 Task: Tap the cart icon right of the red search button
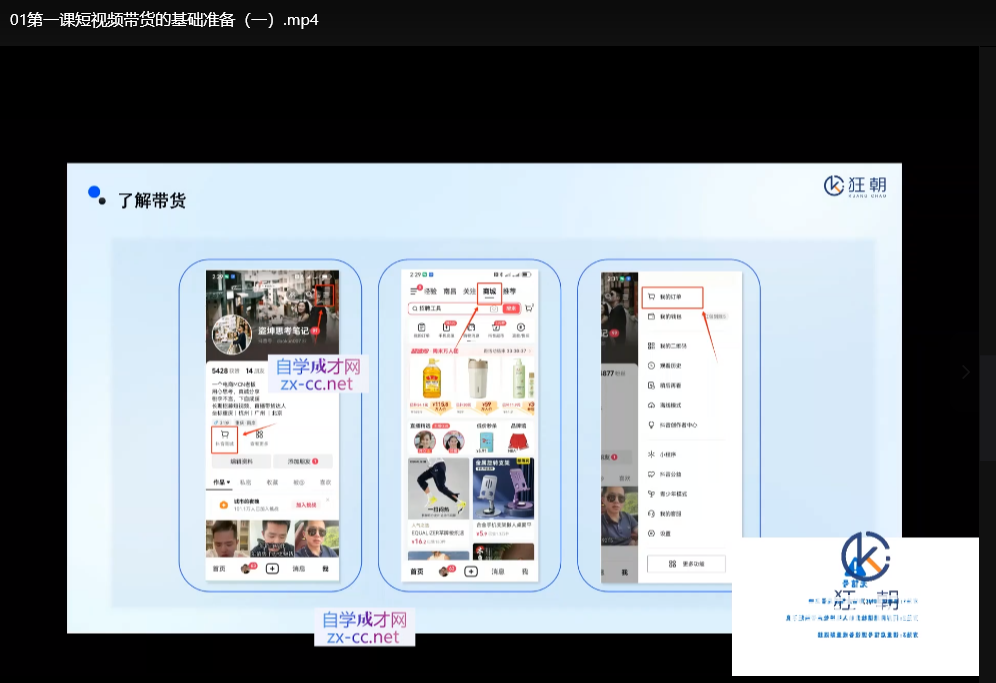(x=528, y=309)
